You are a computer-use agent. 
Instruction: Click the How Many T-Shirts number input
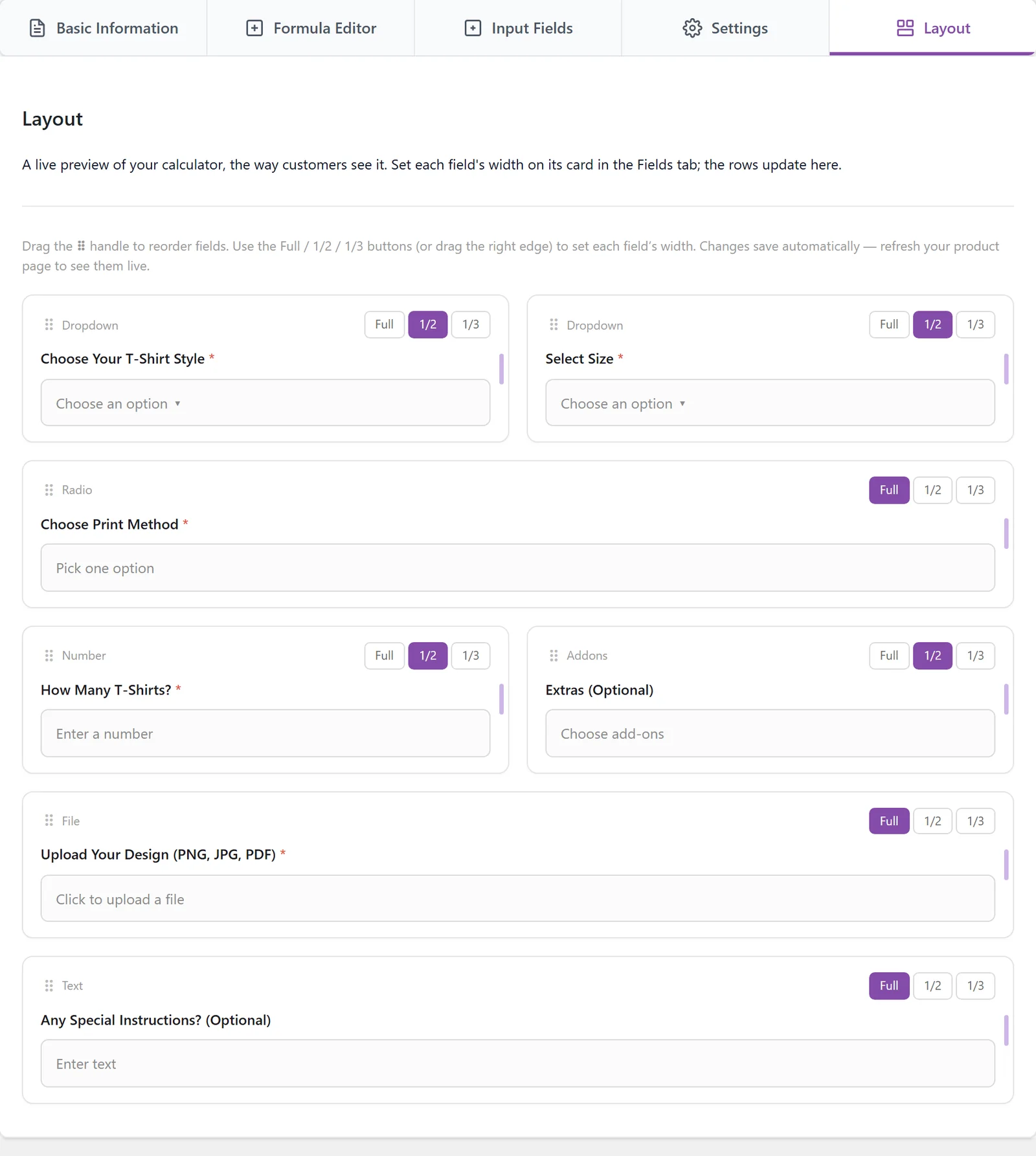265,733
